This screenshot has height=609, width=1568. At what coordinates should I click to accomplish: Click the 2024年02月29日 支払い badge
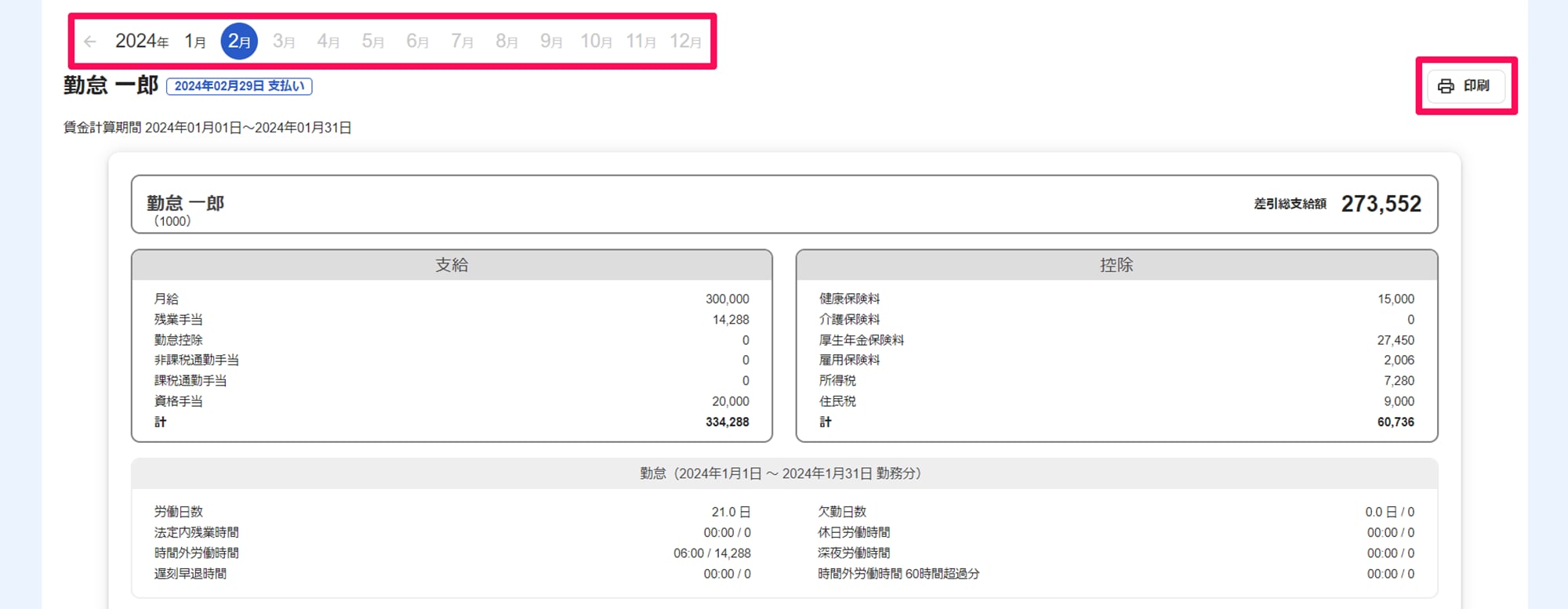pos(239,86)
